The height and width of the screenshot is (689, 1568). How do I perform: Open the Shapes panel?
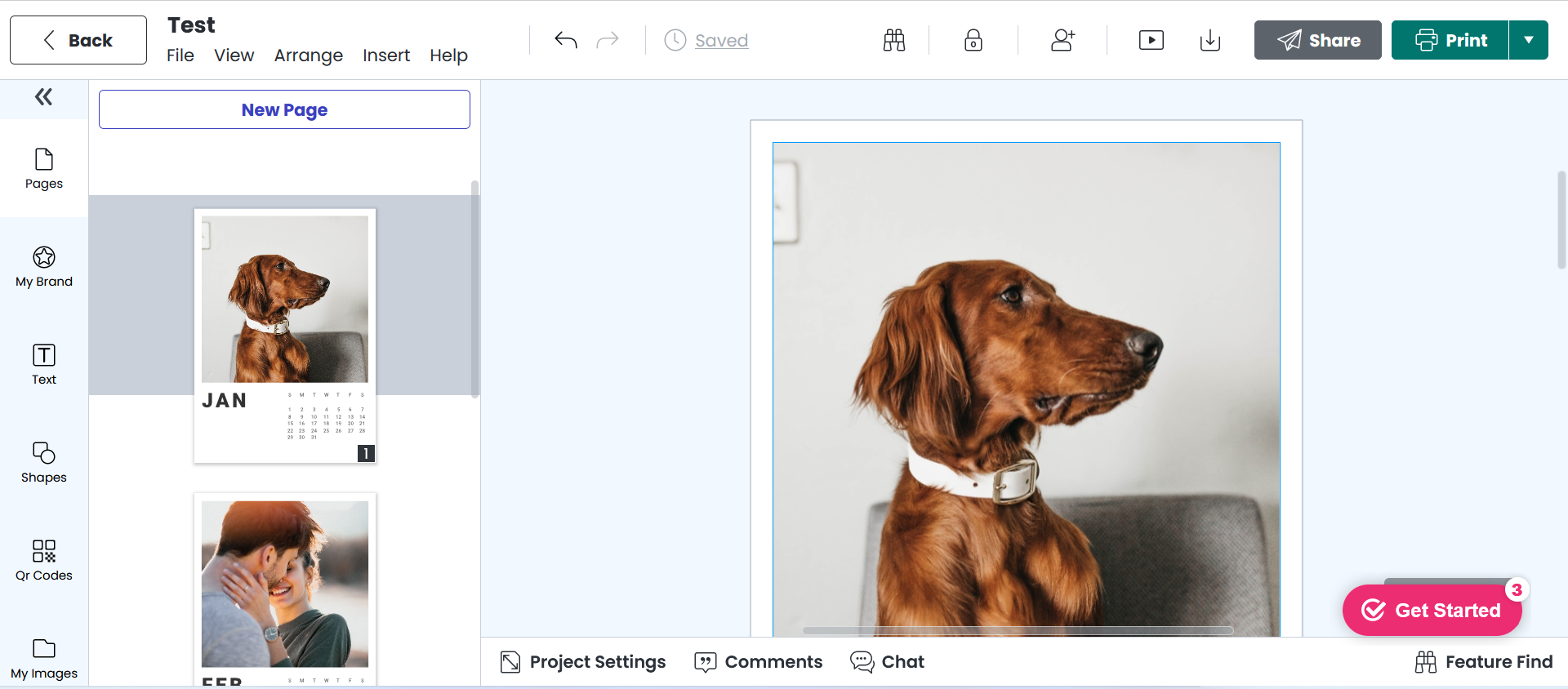[44, 462]
